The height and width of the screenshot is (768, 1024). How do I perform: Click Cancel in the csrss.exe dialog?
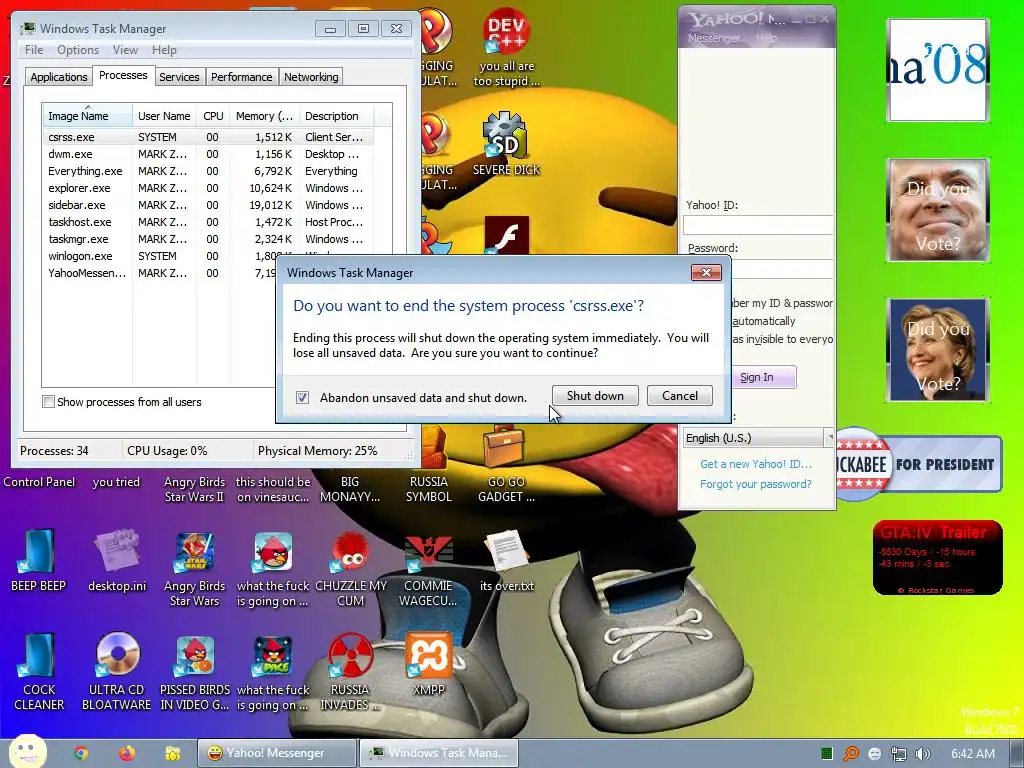coord(679,395)
